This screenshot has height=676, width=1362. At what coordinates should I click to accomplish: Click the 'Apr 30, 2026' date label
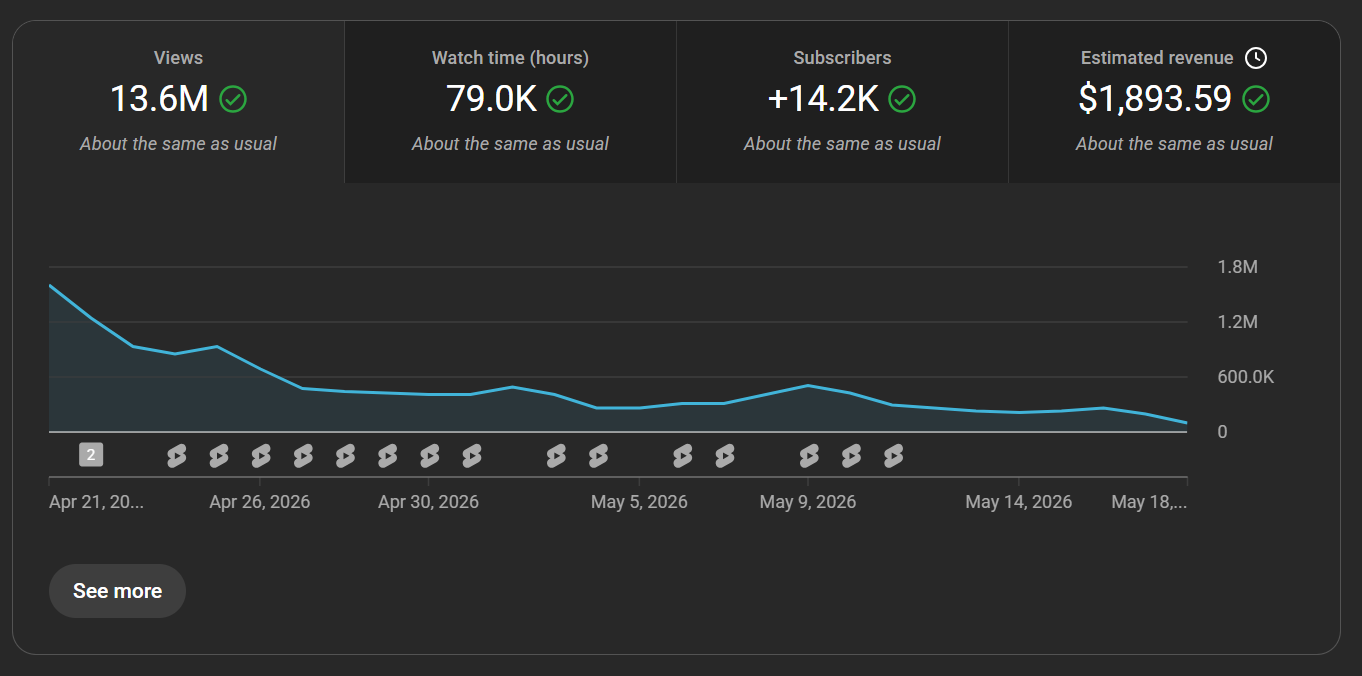tap(428, 502)
